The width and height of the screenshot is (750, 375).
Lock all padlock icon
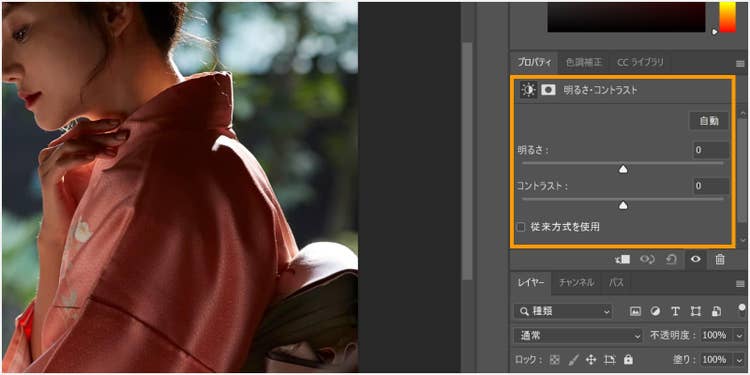coord(629,359)
